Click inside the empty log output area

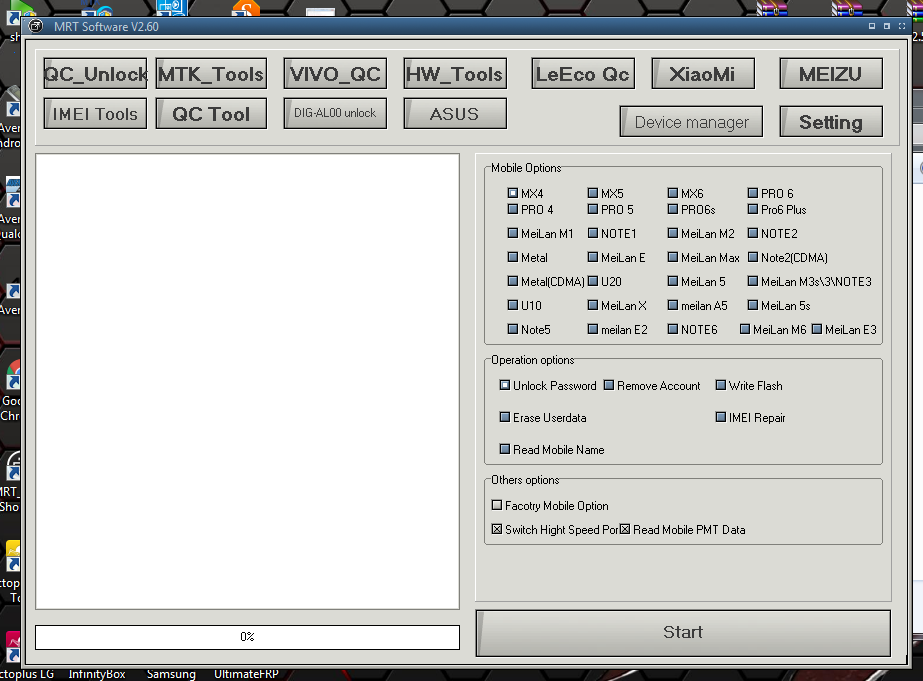click(247, 382)
